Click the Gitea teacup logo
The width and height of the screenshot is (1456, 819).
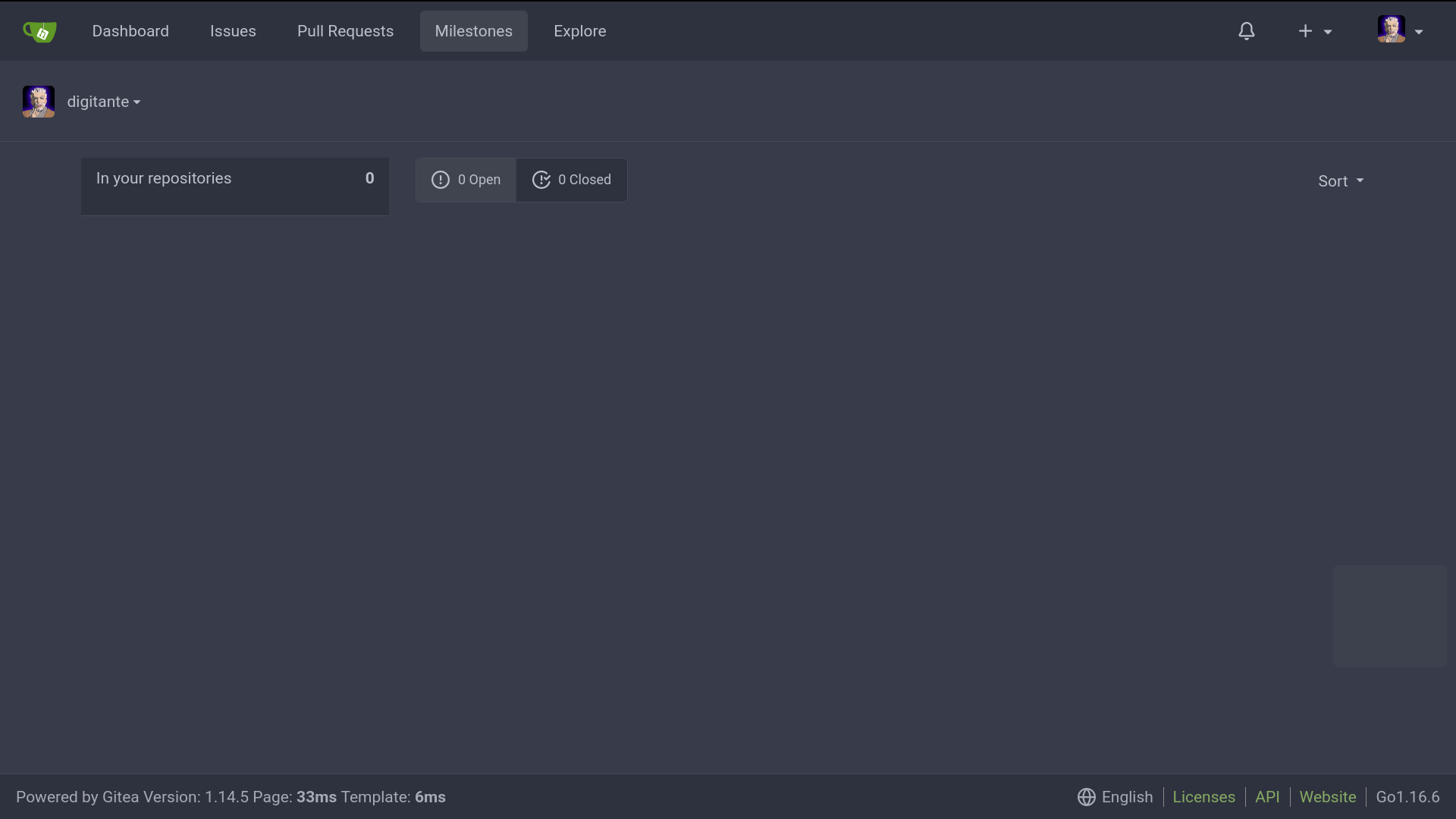coord(39,31)
